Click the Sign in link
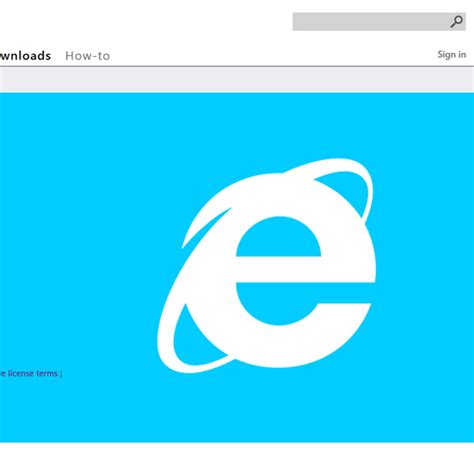Viewport: 474px width, 474px height. [452, 54]
